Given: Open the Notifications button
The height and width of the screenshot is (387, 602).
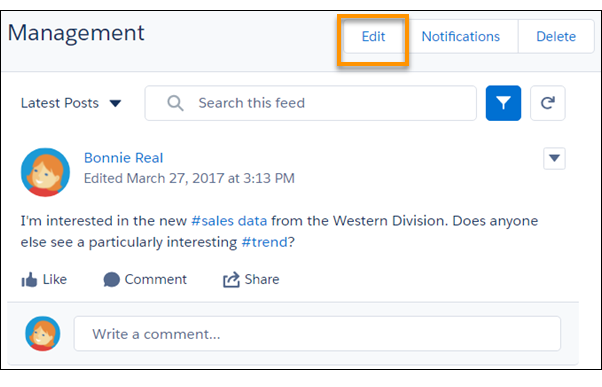Looking at the screenshot, I should pos(461,37).
